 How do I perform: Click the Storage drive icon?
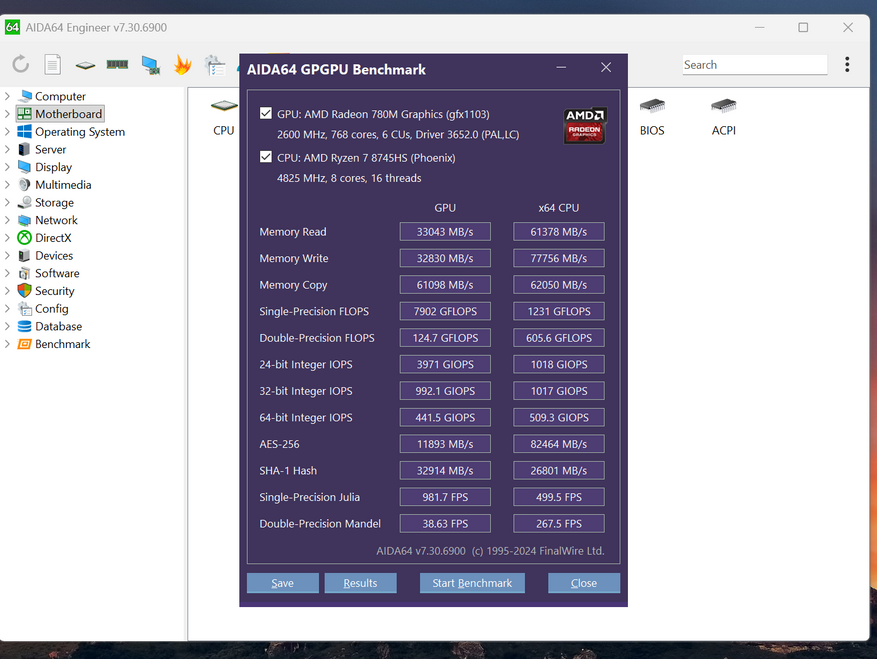25,203
